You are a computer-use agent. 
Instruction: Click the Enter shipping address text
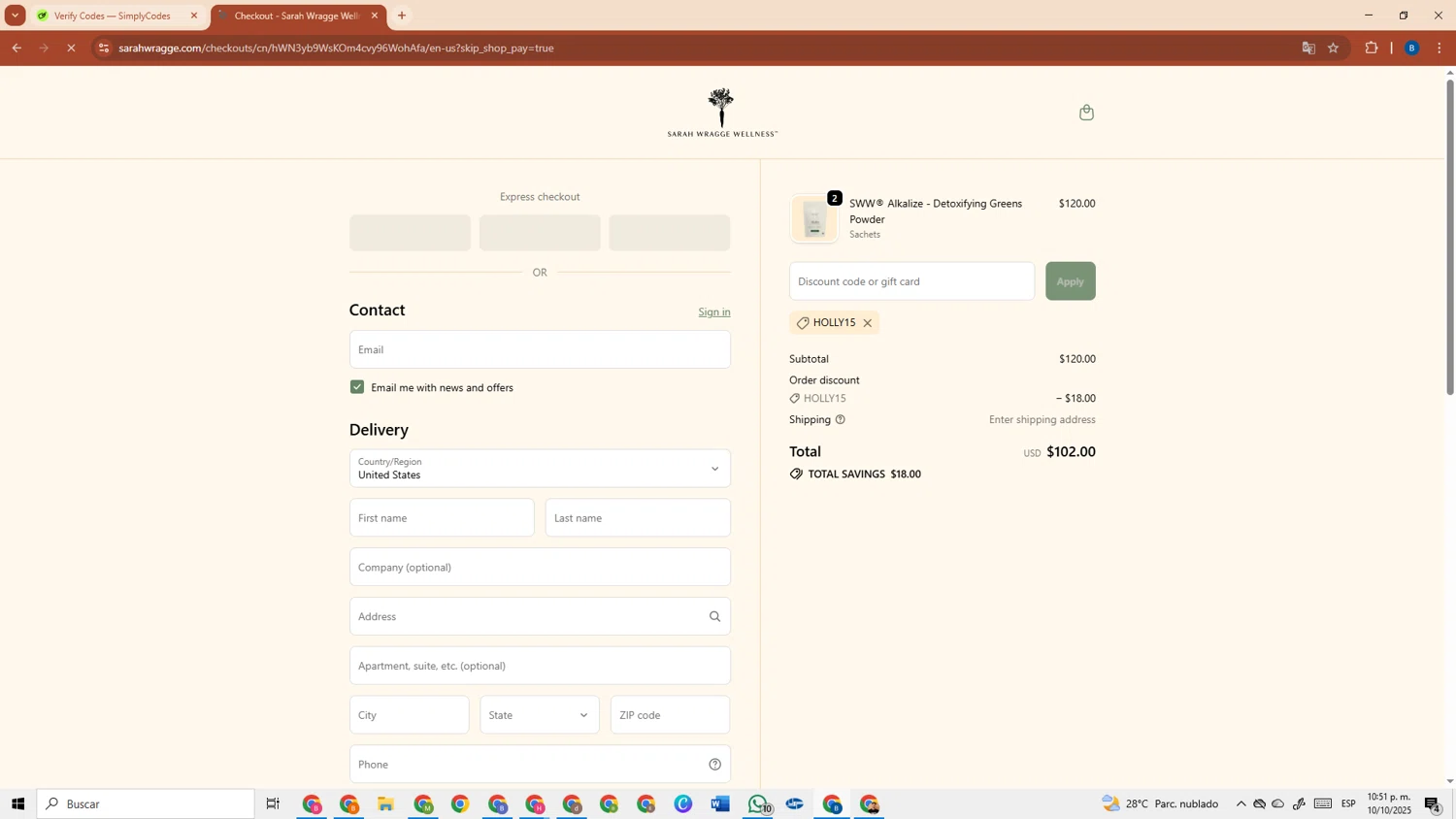coord(1042,420)
